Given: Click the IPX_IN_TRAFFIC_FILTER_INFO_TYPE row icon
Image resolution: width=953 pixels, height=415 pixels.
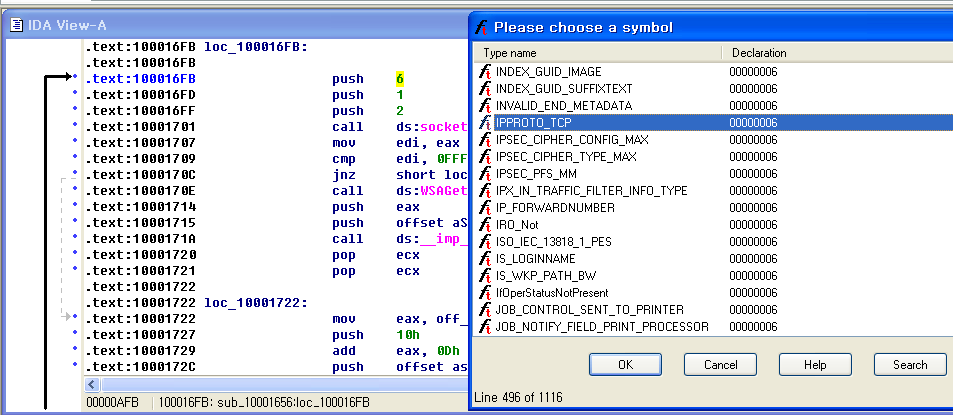Looking at the screenshot, I should pyautogui.click(x=484, y=191).
